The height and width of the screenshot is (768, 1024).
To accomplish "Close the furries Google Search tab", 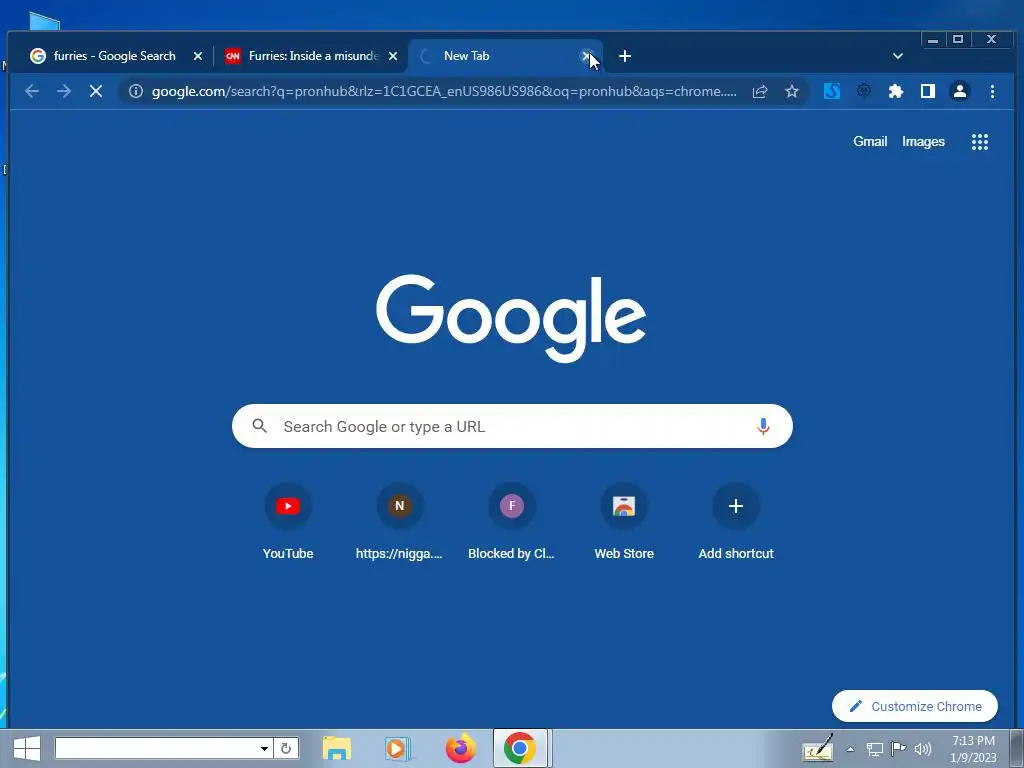I will click(198, 56).
